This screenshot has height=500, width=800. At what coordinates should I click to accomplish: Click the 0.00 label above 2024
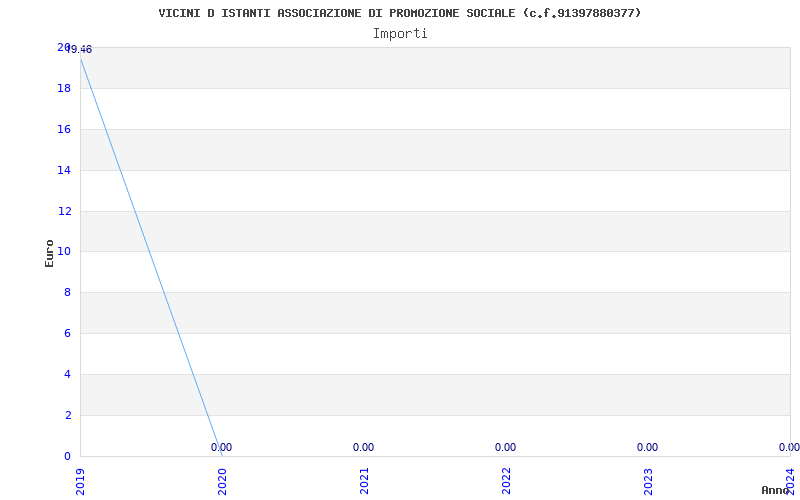click(789, 447)
